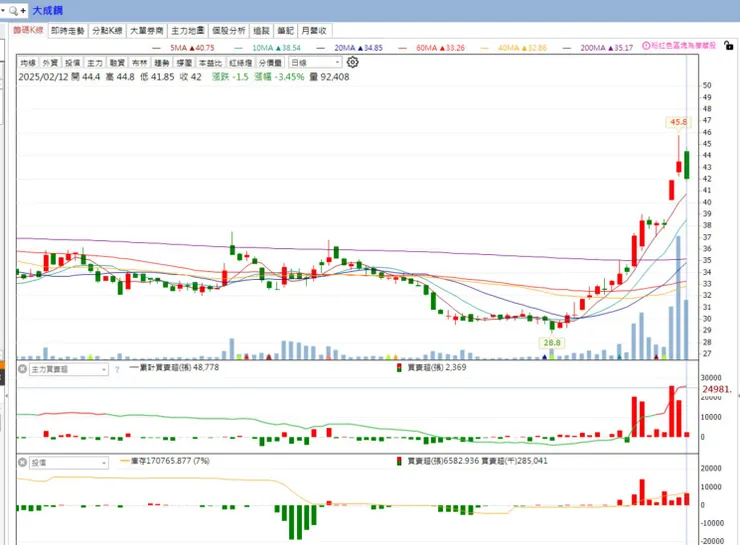Screen dimensions: 740x545
Task: Click the magnifier search icon
Action: coord(13,10)
